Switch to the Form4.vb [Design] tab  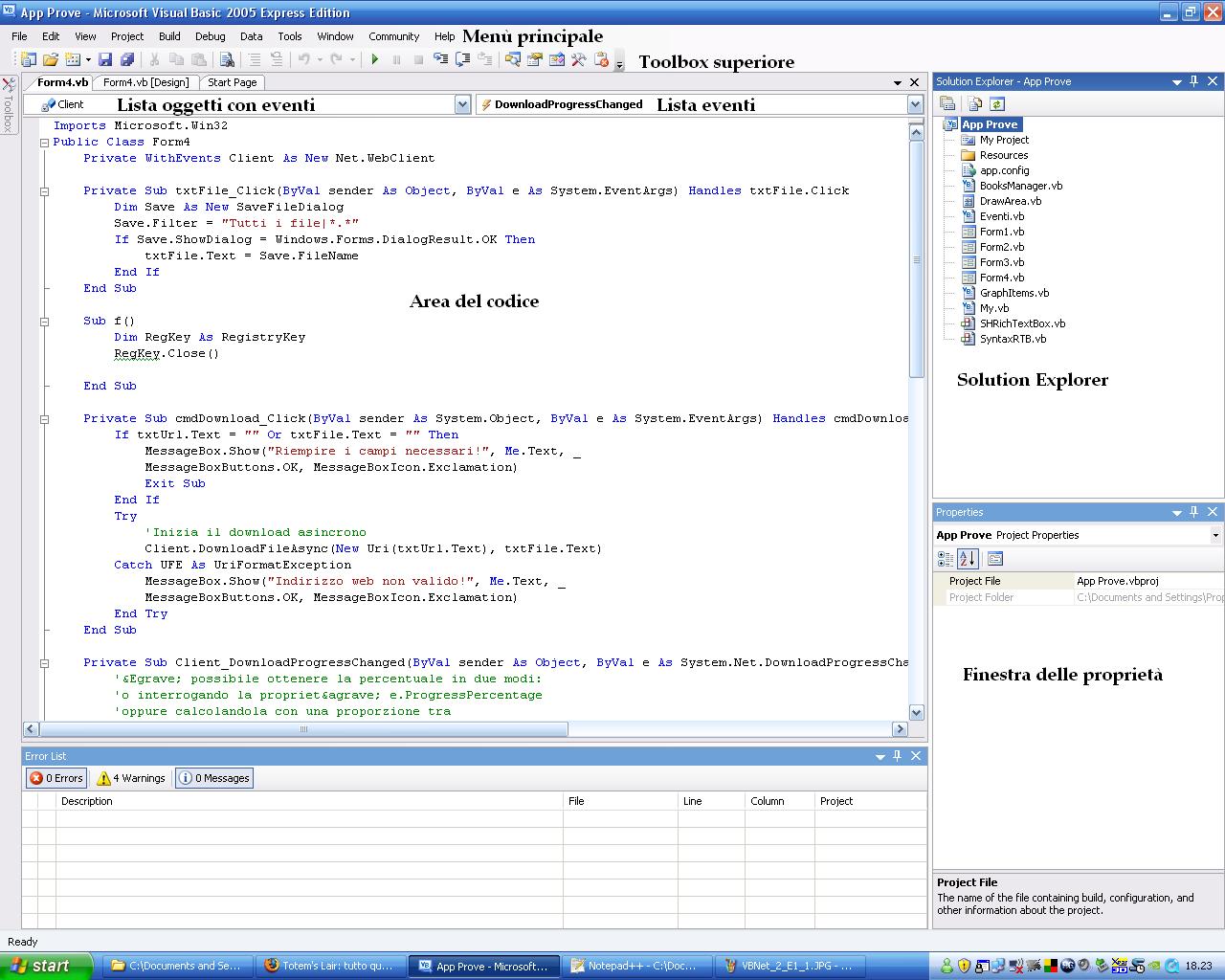[146, 82]
